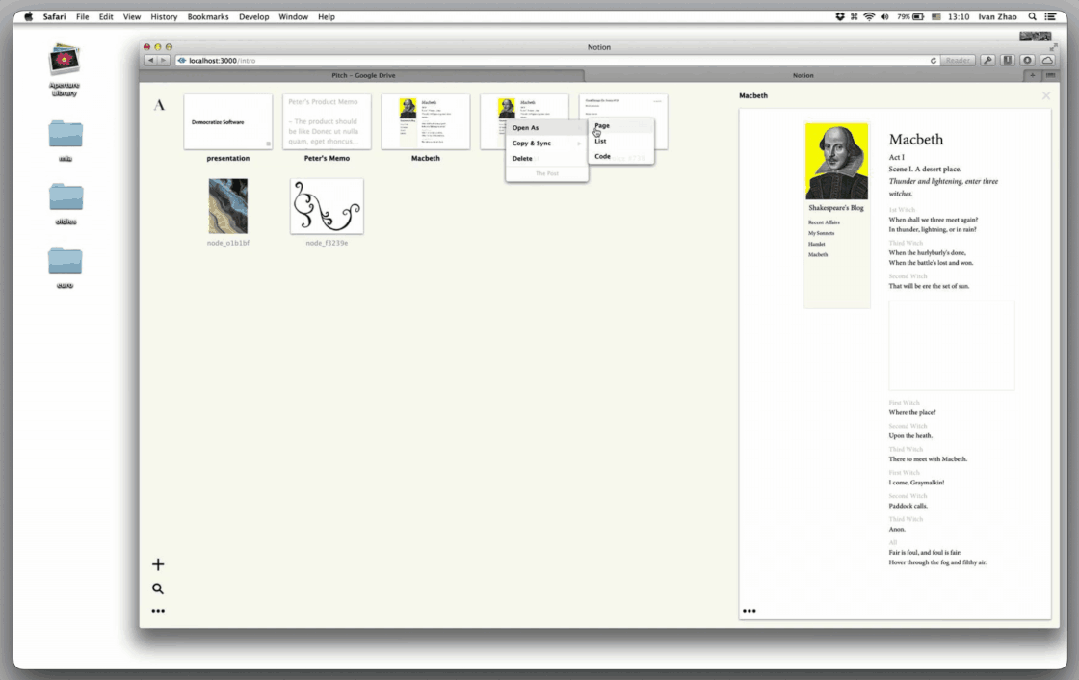
Task: Open the Hamlet link in Shakespeare's Blog
Action: click(x=817, y=243)
